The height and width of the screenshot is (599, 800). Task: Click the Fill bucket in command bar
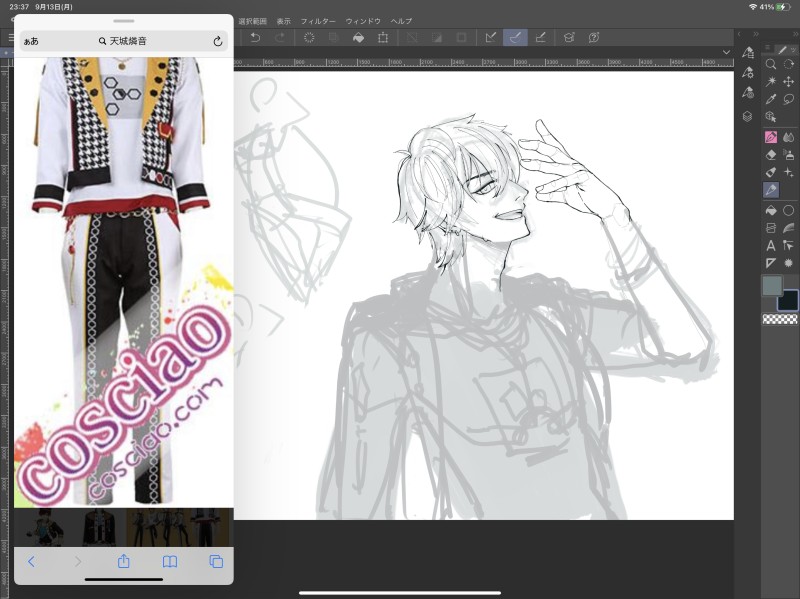358,38
